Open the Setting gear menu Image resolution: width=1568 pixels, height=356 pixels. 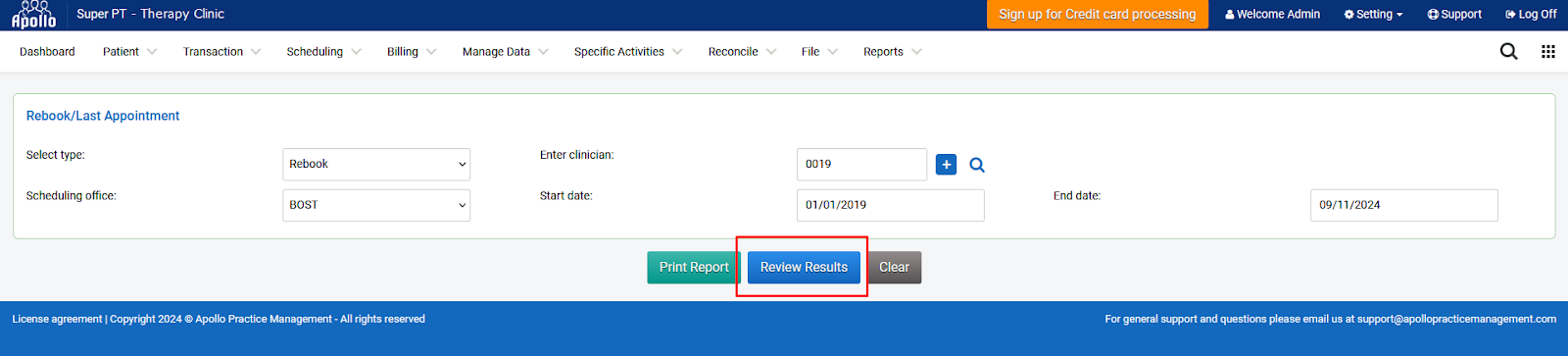[1373, 15]
